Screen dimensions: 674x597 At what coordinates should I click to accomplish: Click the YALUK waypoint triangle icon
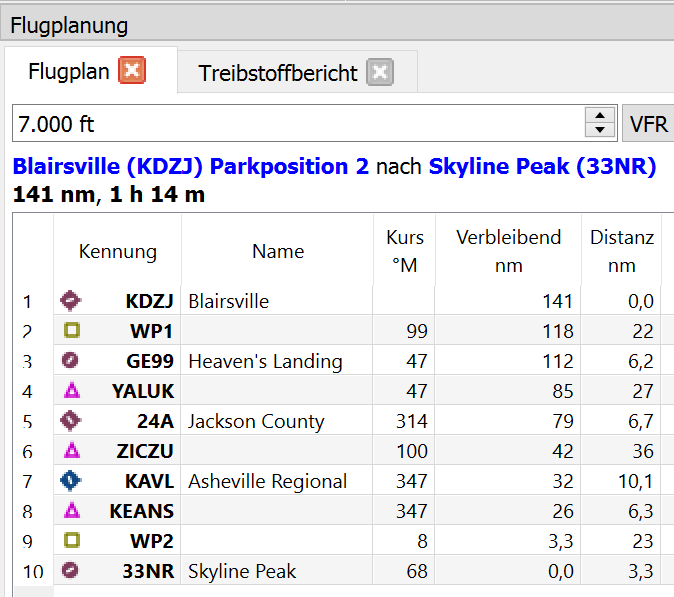pyautogui.click(x=72, y=391)
